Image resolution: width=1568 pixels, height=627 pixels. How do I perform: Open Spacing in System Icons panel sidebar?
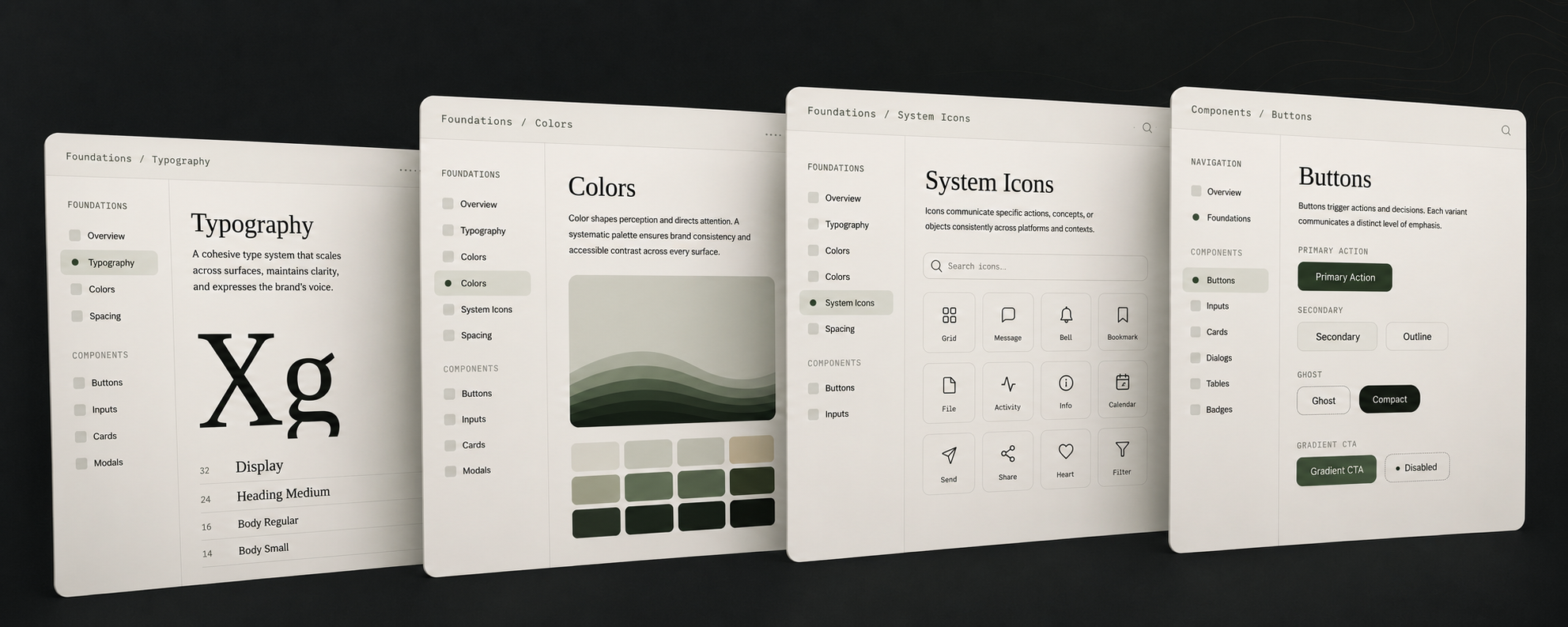840,329
